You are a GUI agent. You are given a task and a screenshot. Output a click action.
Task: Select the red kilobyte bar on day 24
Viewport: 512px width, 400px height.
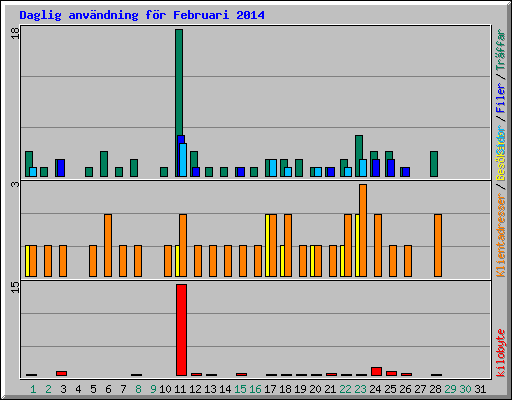(x=376, y=371)
